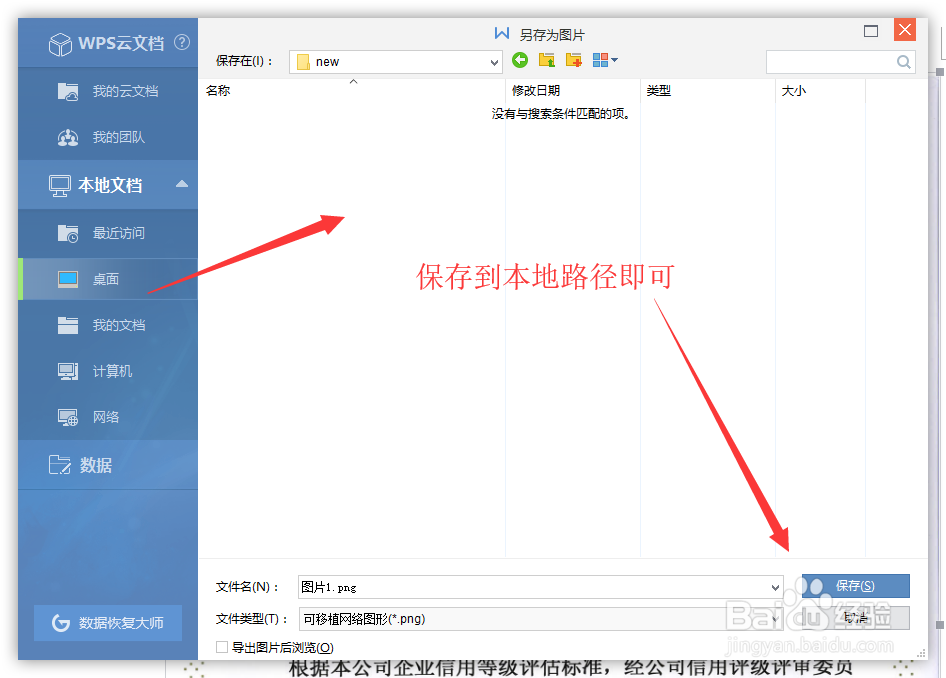Open 我的团队 team folder
946x678 pixels.
[108, 137]
